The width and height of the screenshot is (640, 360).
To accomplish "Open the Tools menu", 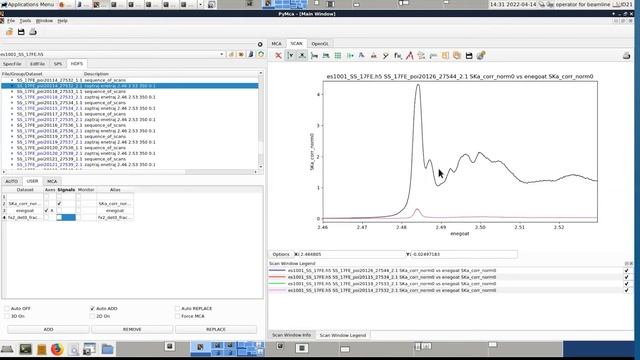I will click(x=25, y=20).
